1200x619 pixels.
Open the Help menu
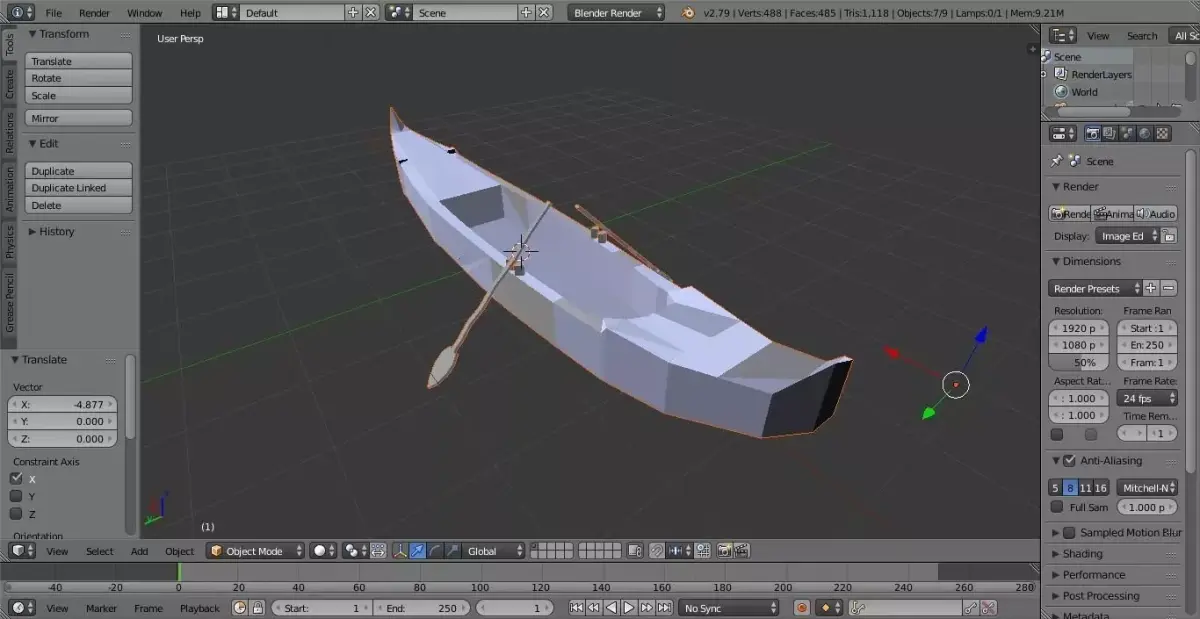(190, 13)
